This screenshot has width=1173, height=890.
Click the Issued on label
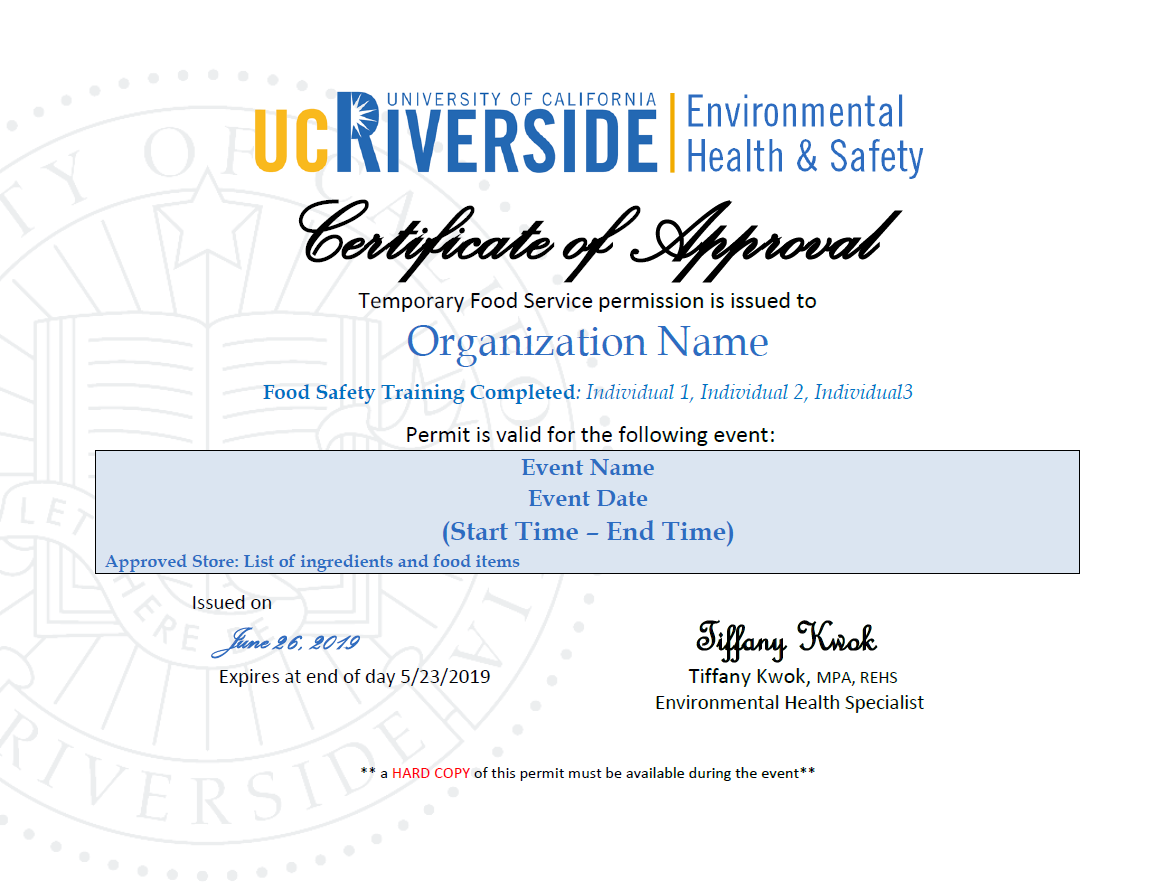pos(231,603)
